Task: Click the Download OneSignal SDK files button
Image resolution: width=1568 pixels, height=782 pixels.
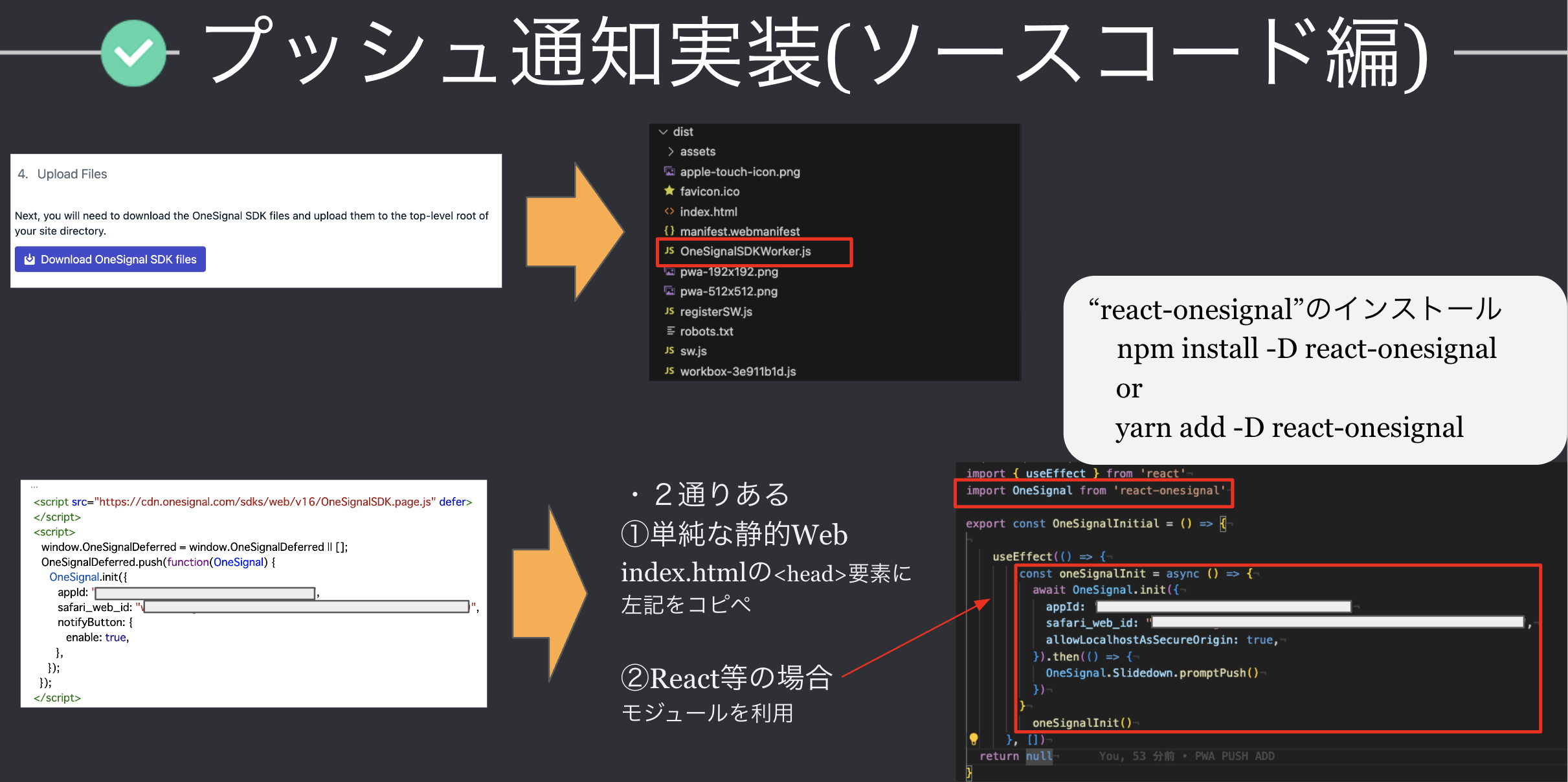Action: tap(110, 258)
